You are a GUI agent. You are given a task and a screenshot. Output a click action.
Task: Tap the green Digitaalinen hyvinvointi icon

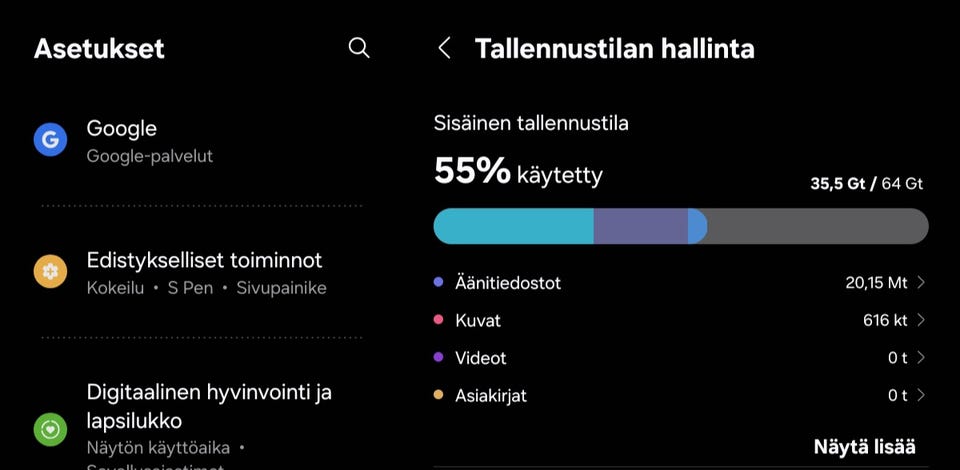click(x=50, y=429)
